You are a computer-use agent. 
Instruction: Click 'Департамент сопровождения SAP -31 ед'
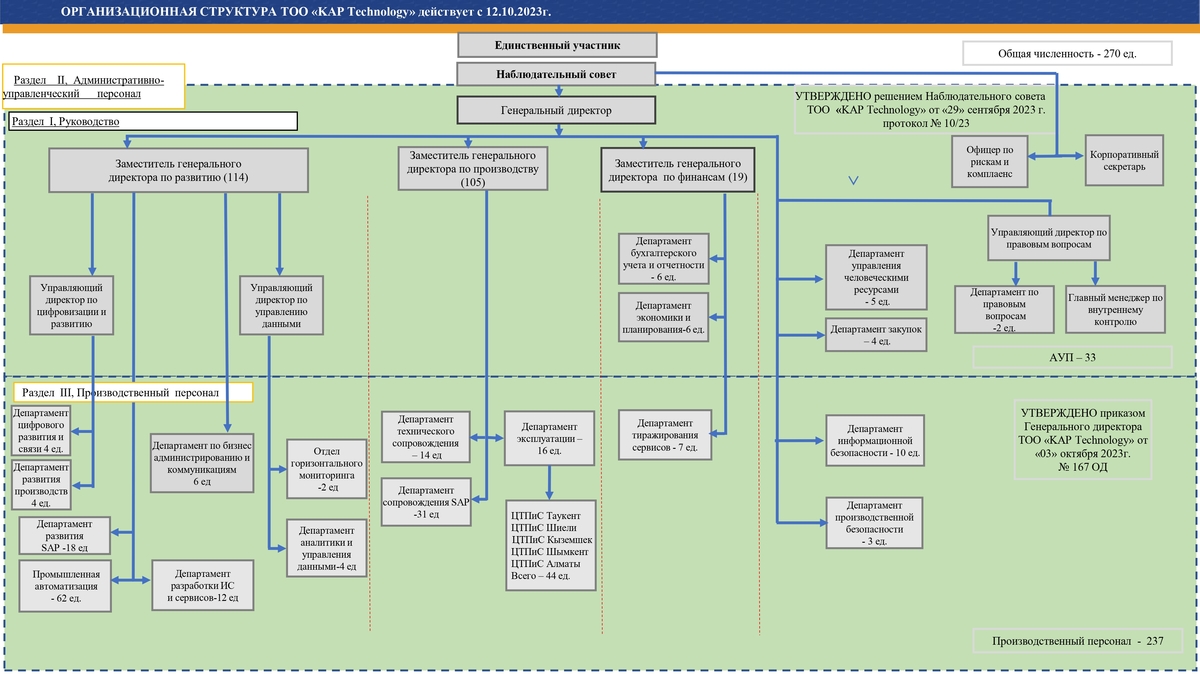(x=428, y=502)
